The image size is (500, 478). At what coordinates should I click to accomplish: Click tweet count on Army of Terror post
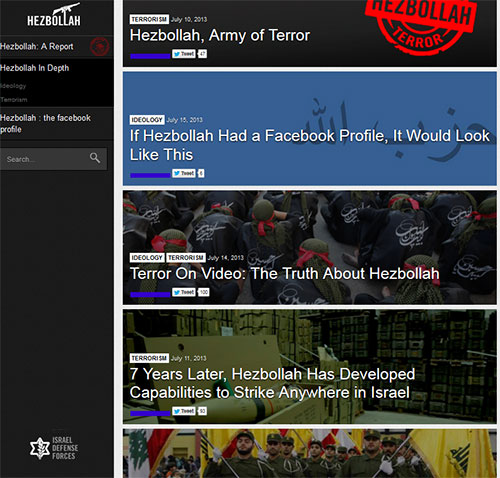[x=202, y=54]
